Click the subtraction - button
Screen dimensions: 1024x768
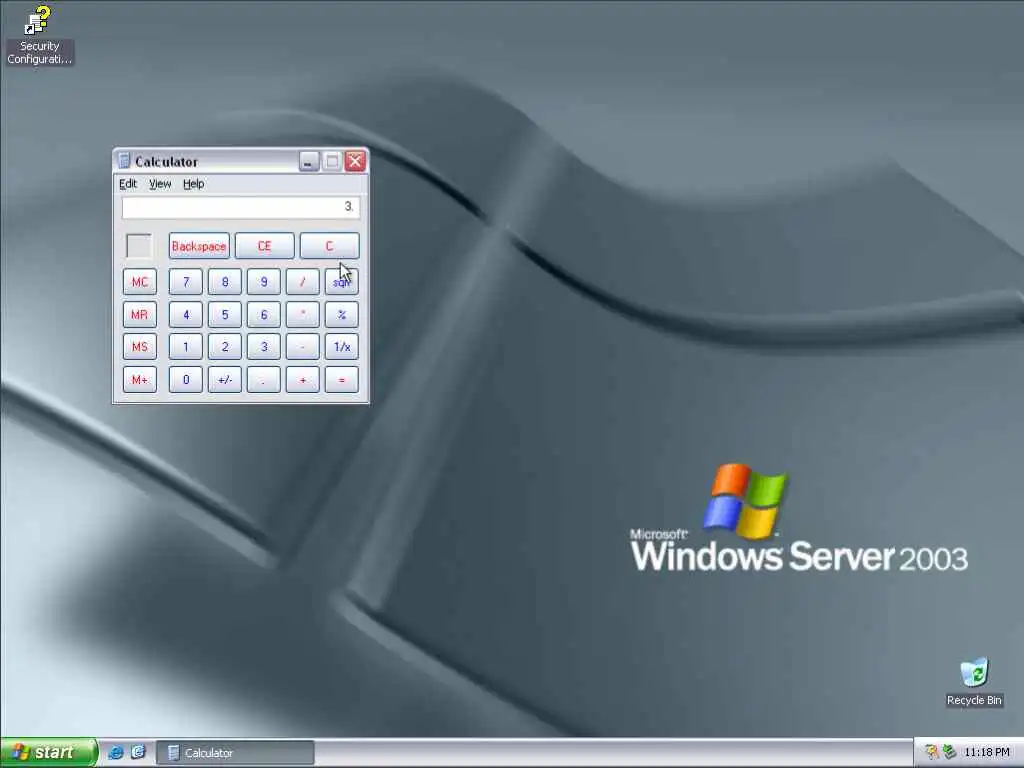click(302, 347)
